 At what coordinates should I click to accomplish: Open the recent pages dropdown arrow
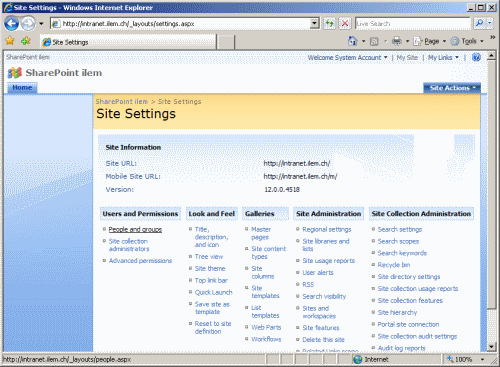41,24
